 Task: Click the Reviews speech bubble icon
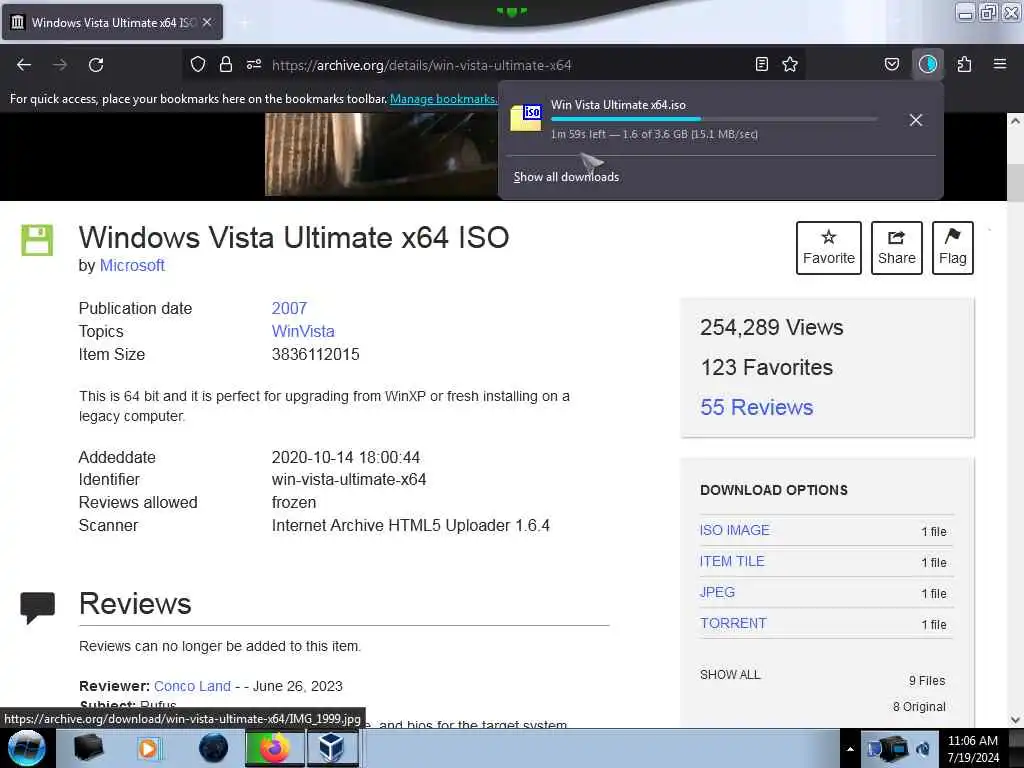[x=37, y=607]
